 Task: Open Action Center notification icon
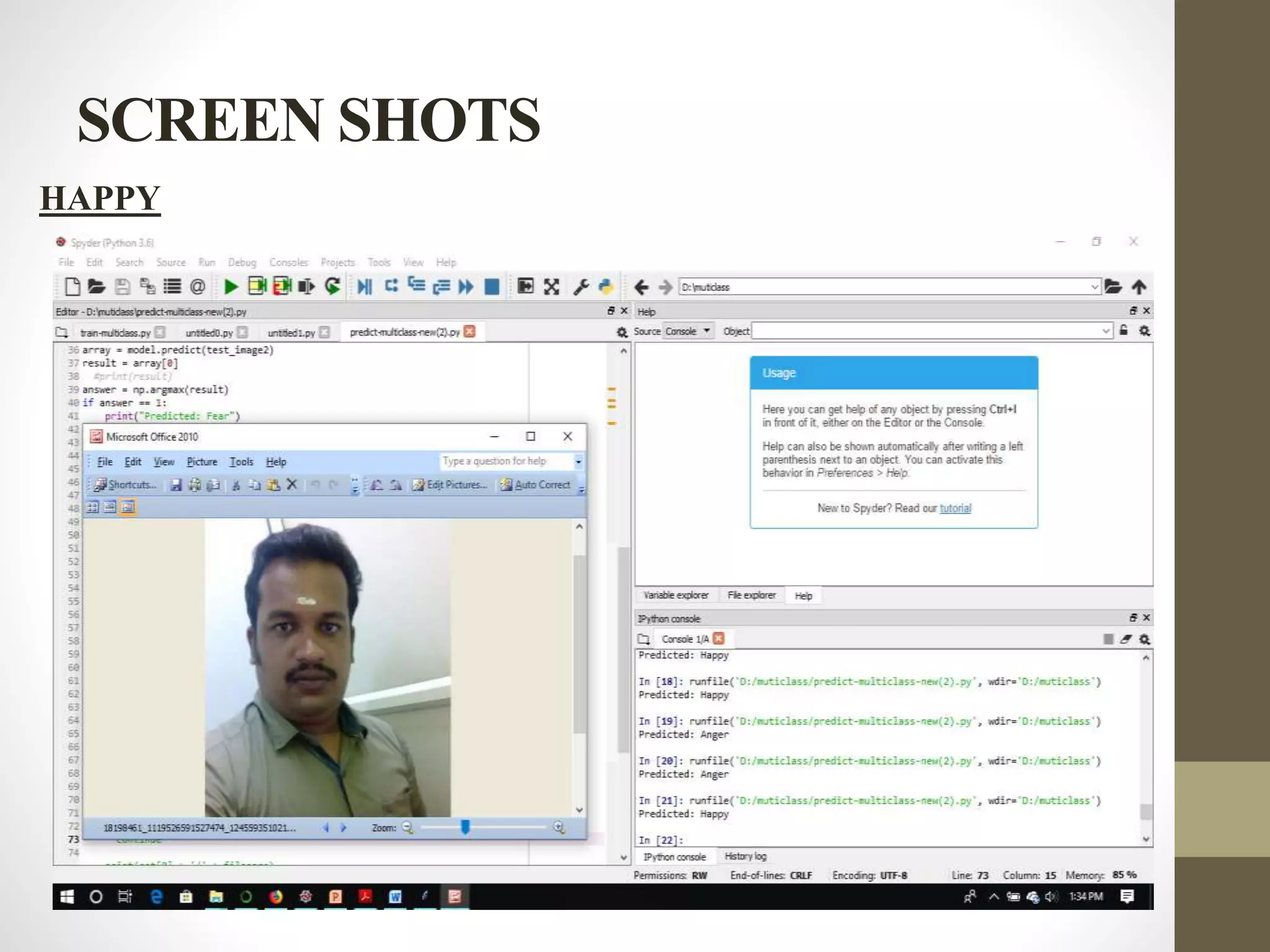pos(1127,896)
